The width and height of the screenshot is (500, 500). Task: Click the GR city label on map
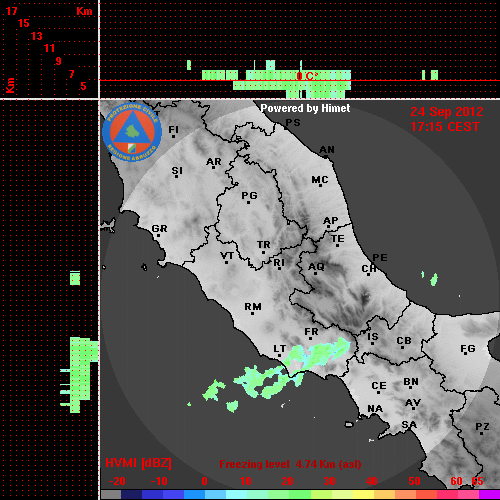(x=159, y=229)
